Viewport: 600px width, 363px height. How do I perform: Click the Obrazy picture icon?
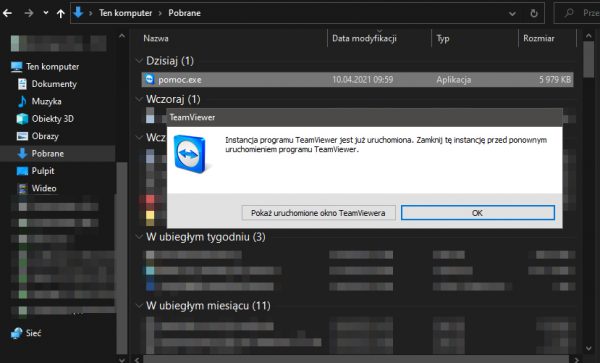pyautogui.click(x=22, y=136)
